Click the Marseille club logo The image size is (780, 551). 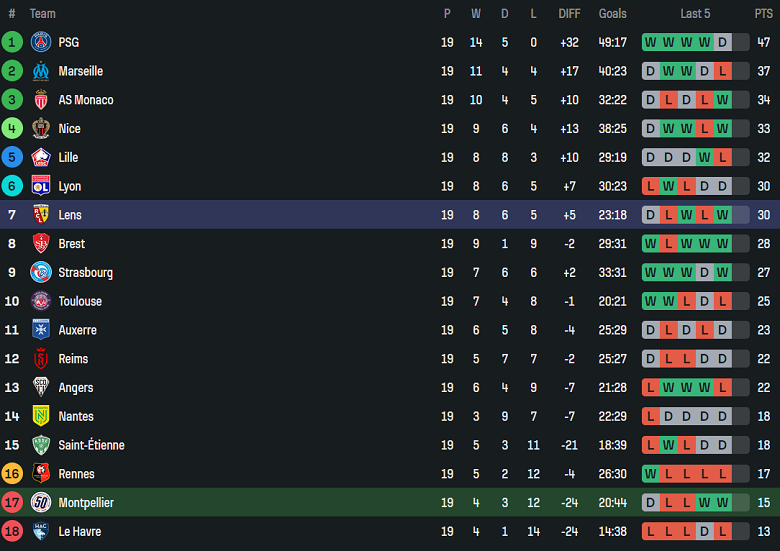[x=41, y=71]
